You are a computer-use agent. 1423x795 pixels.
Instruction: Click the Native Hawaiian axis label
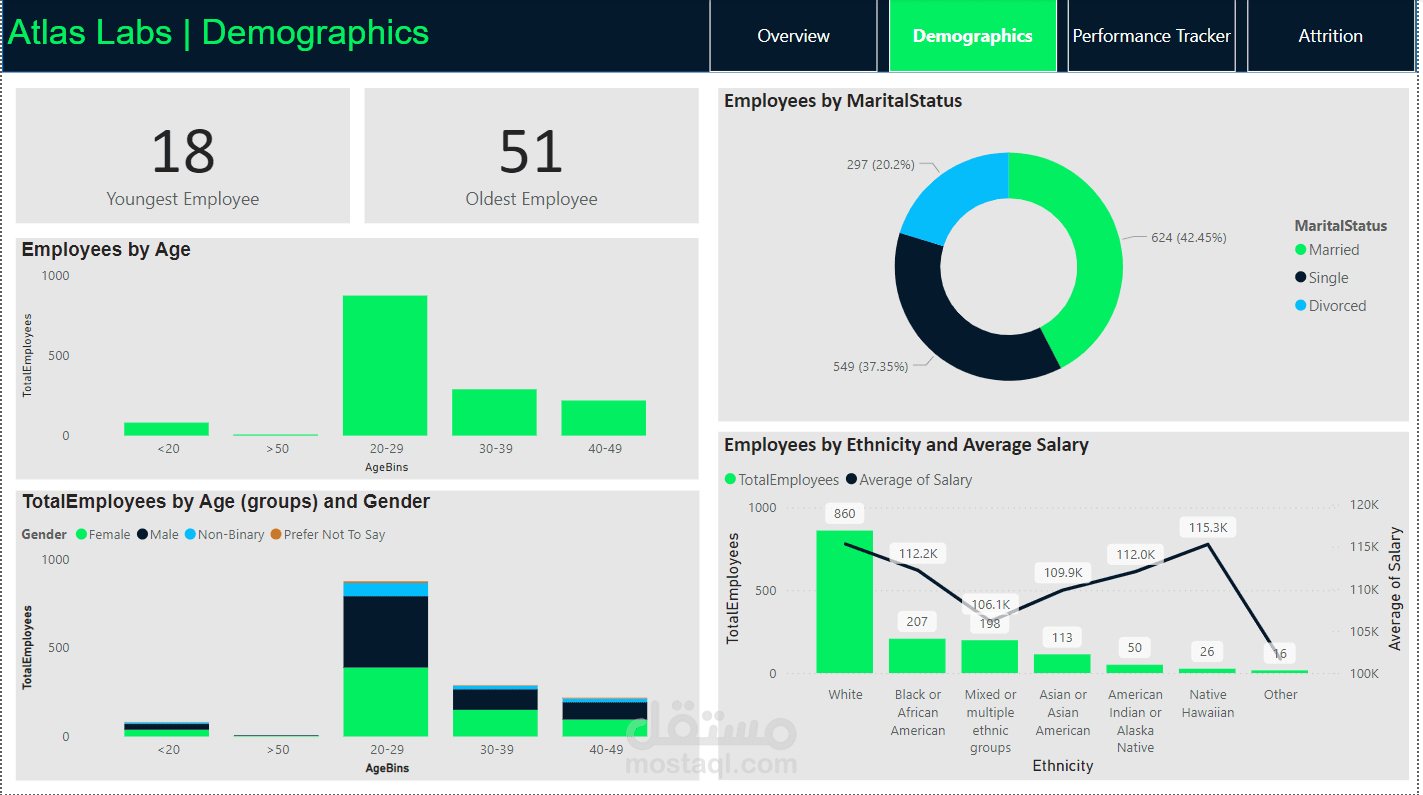point(1208,704)
